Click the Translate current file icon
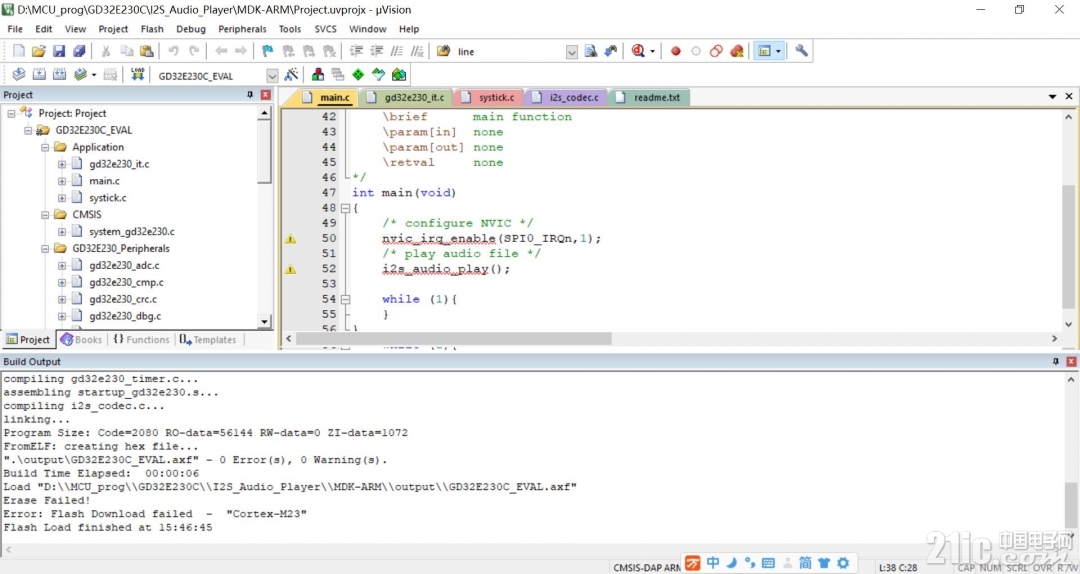This screenshot has width=1080, height=574. 19,74
